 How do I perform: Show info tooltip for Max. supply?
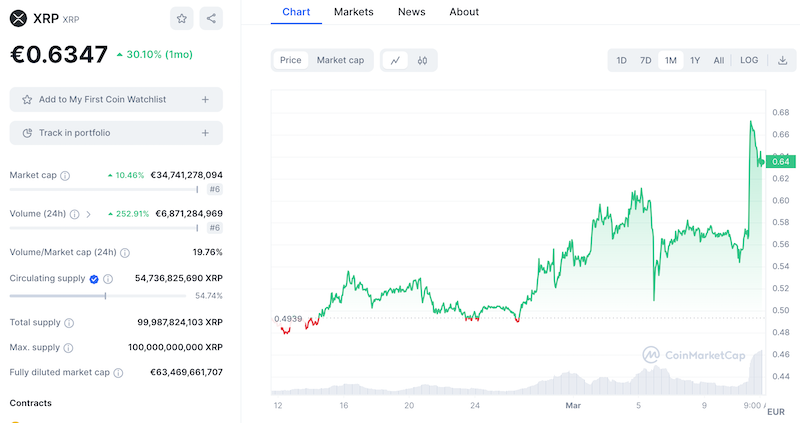(x=68, y=348)
